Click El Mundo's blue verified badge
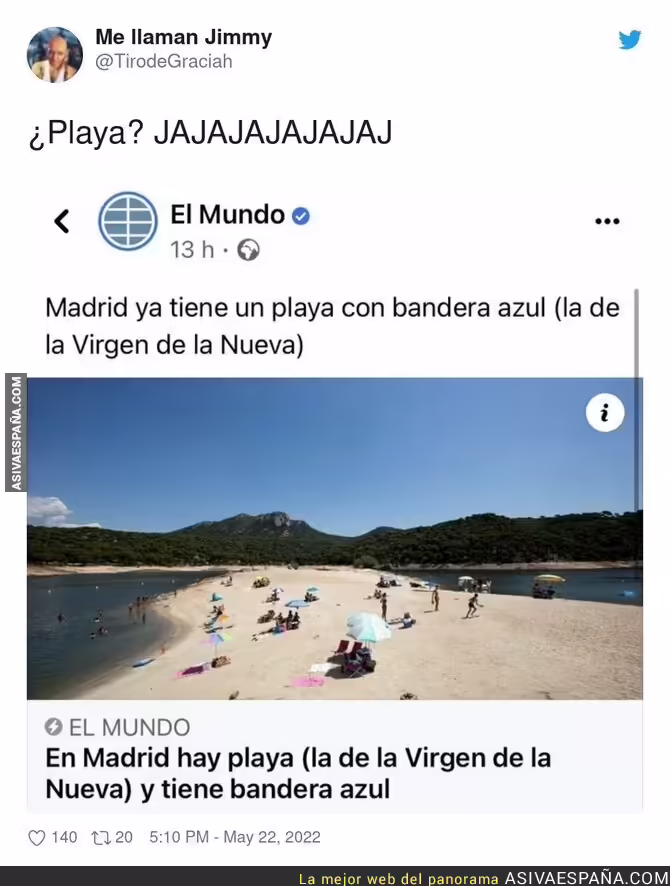This screenshot has width=670, height=886. click(x=301, y=216)
